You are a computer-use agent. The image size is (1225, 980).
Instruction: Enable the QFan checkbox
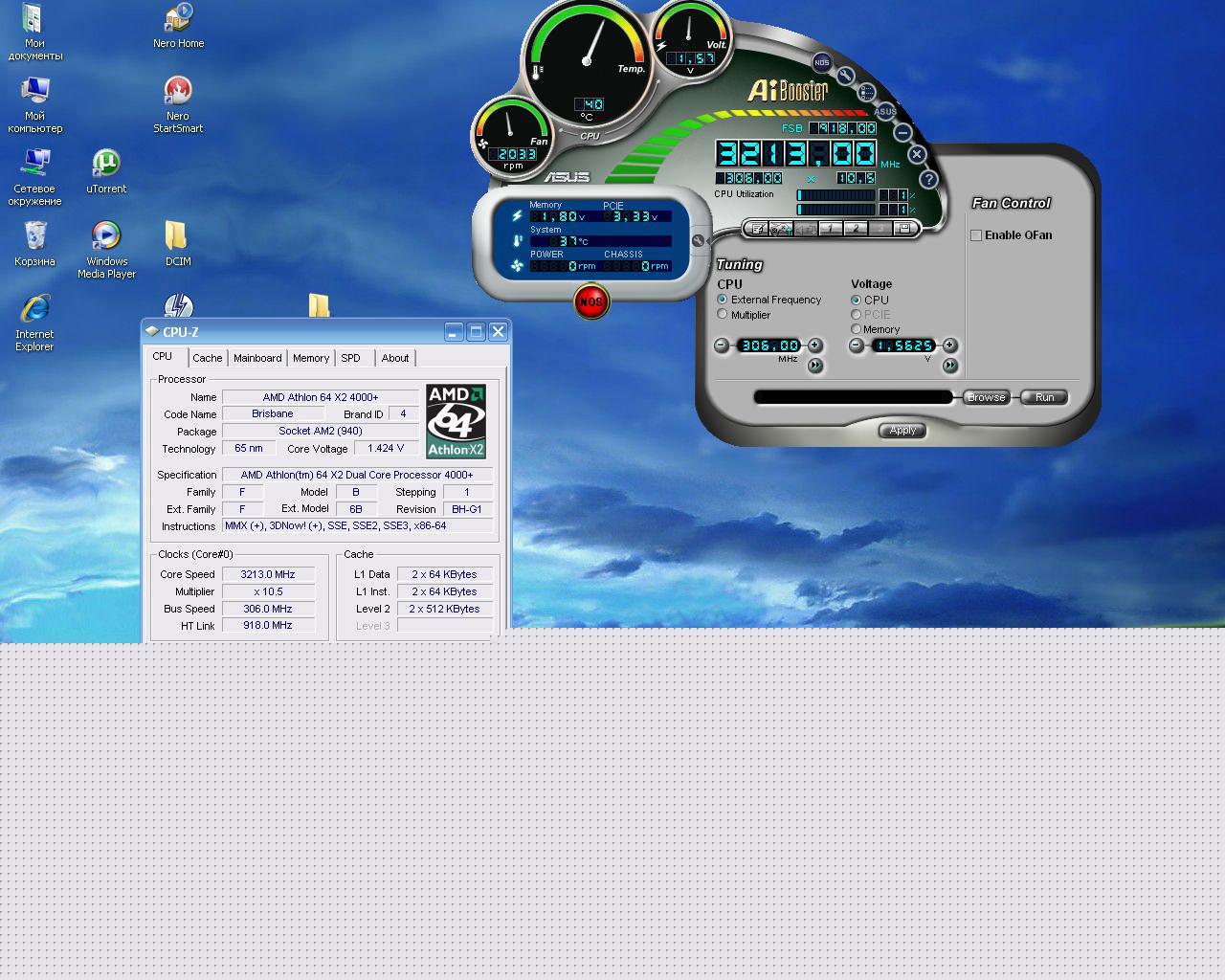pyautogui.click(x=976, y=235)
